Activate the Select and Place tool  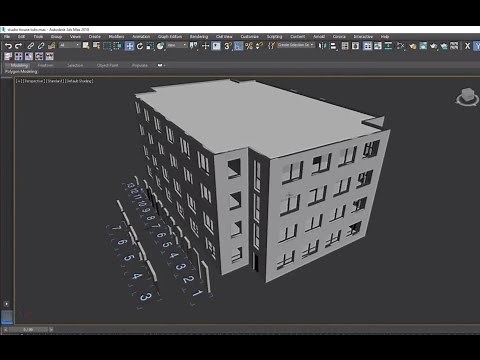click(161, 46)
